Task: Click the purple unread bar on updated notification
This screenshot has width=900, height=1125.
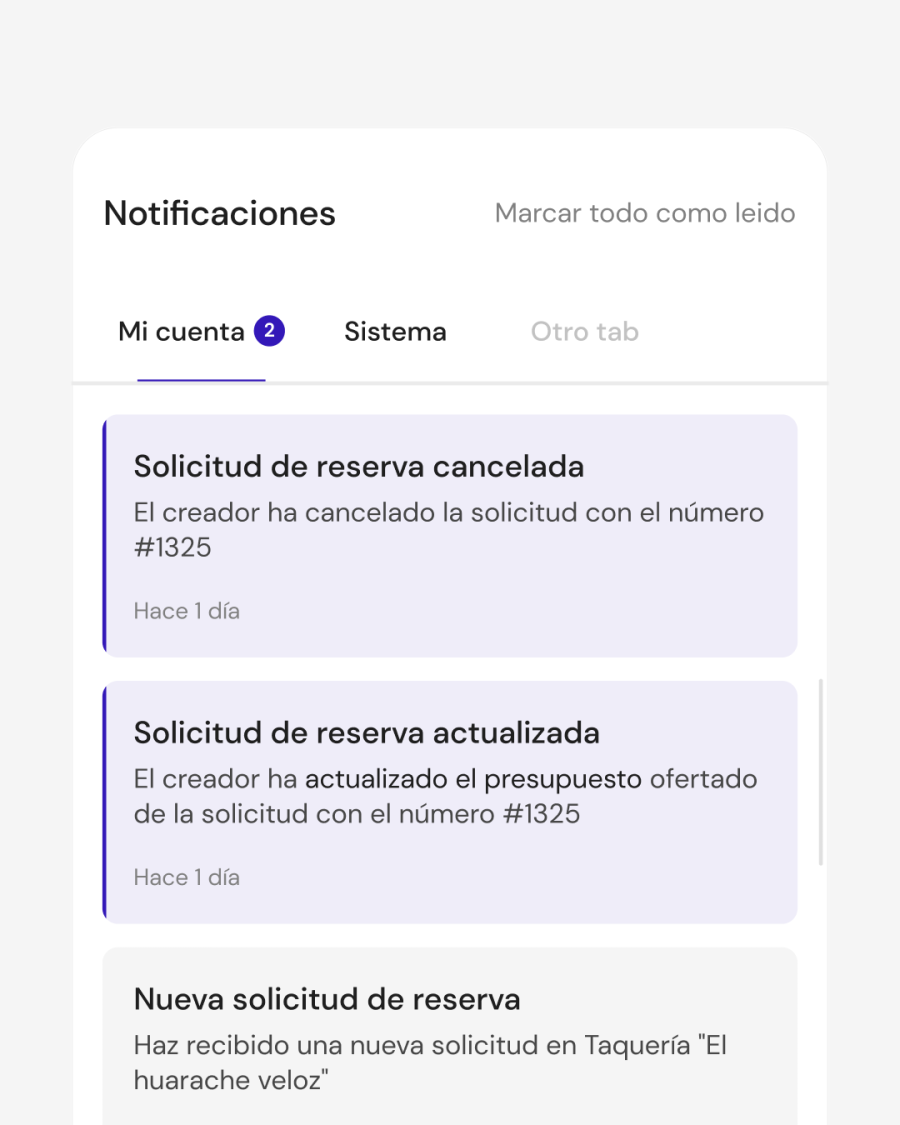Action: coord(104,802)
